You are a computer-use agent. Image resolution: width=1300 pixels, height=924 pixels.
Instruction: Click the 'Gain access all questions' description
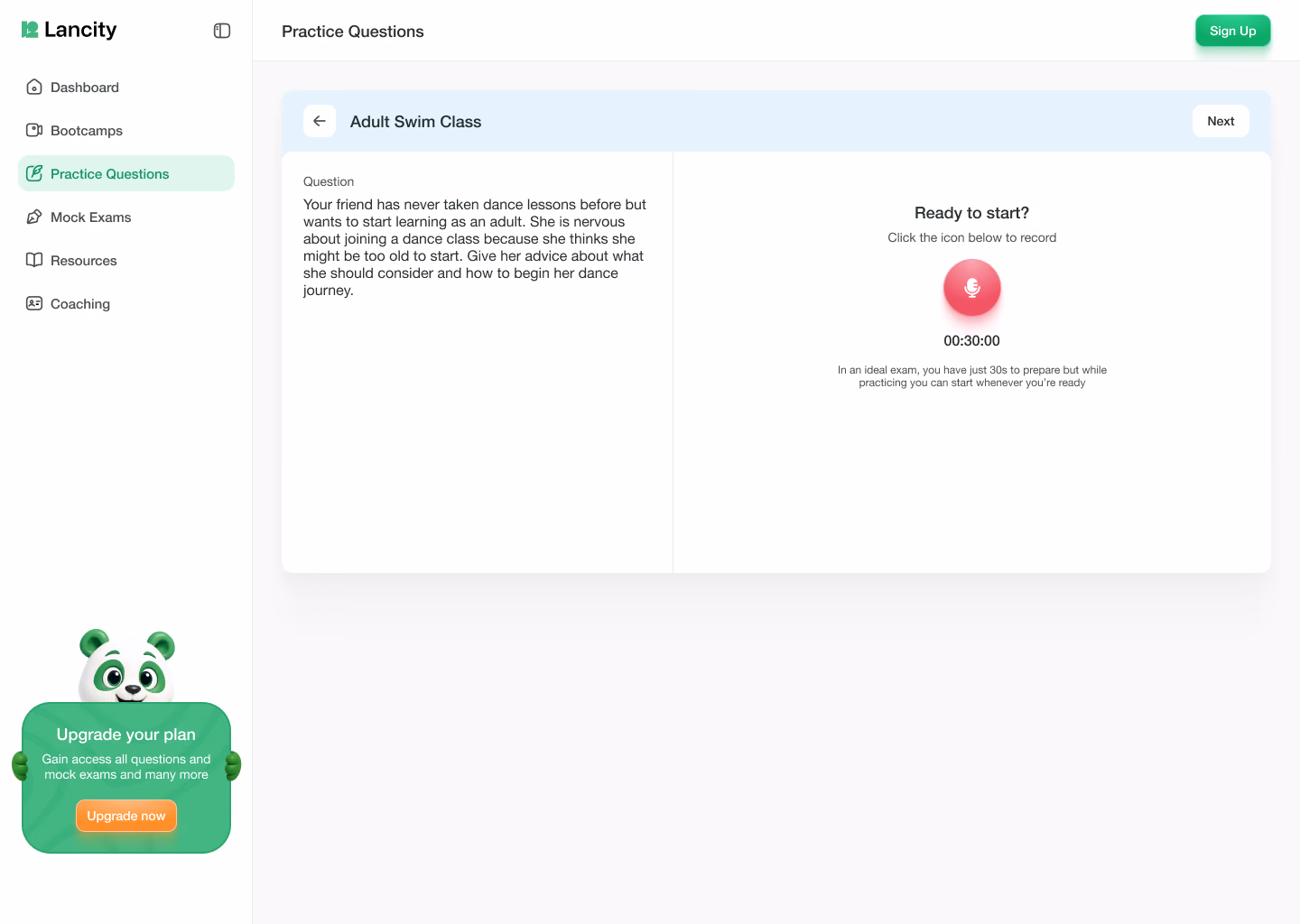click(126, 767)
